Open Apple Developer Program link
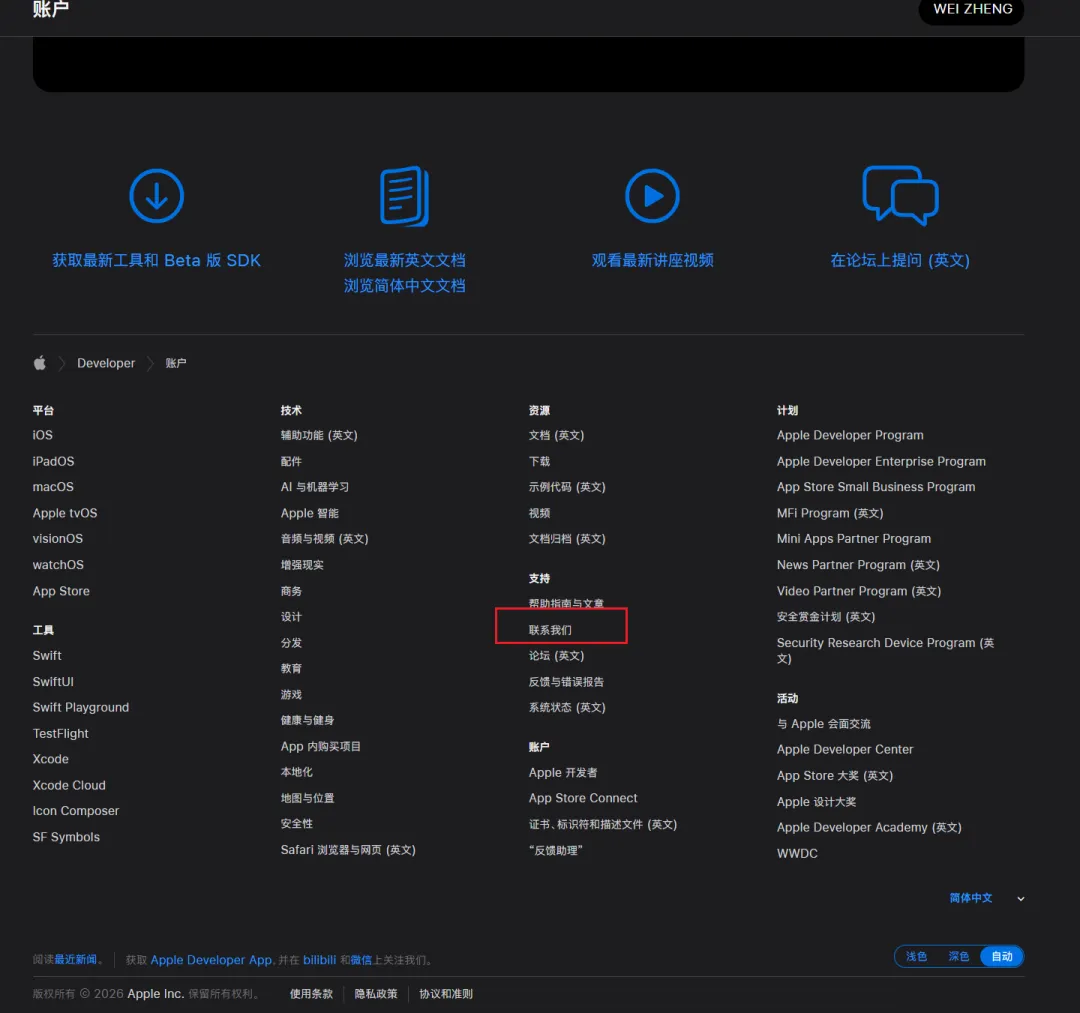Screen dimensions: 1080x1013 point(850,435)
